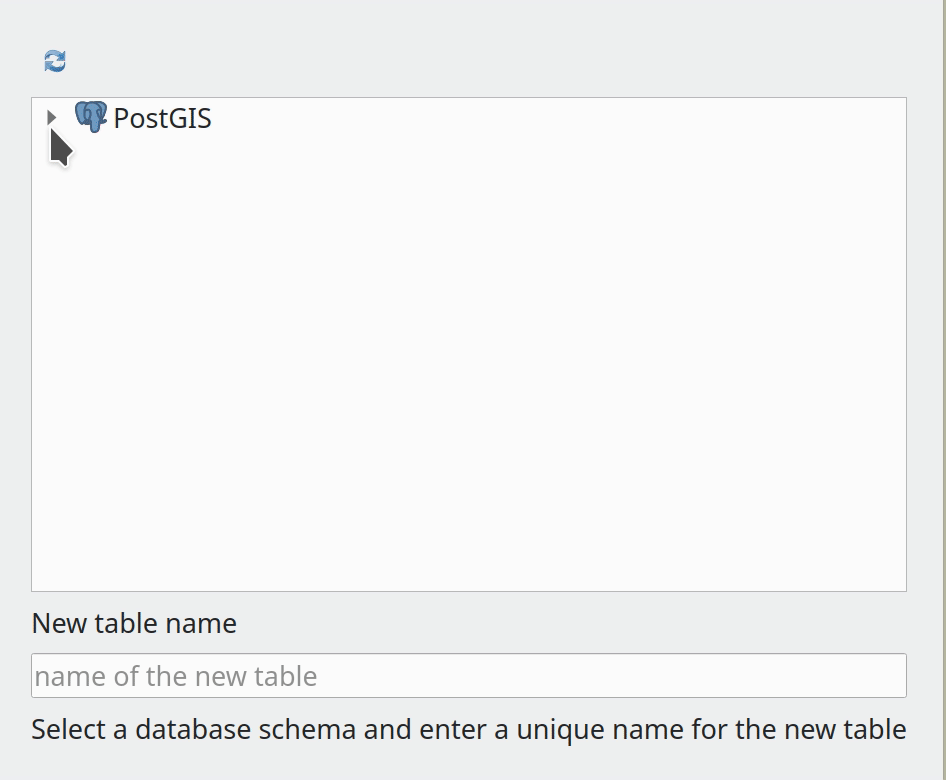
Task: Click the word 'PostGIS' in tree
Action: [162, 118]
